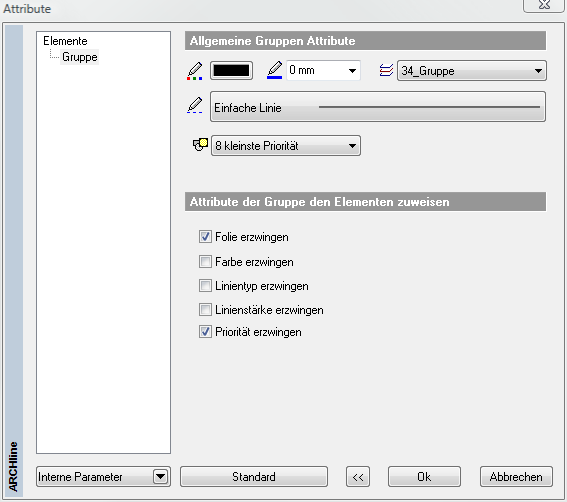Open the 34_Gruppe layer dropdown
This screenshot has width=567, height=502.
coord(472,71)
